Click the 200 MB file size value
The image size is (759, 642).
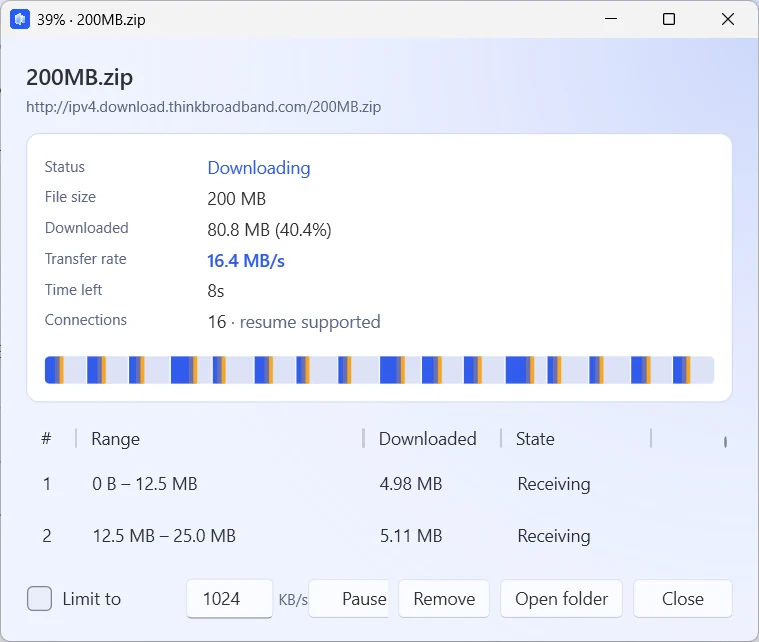(237, 199)
